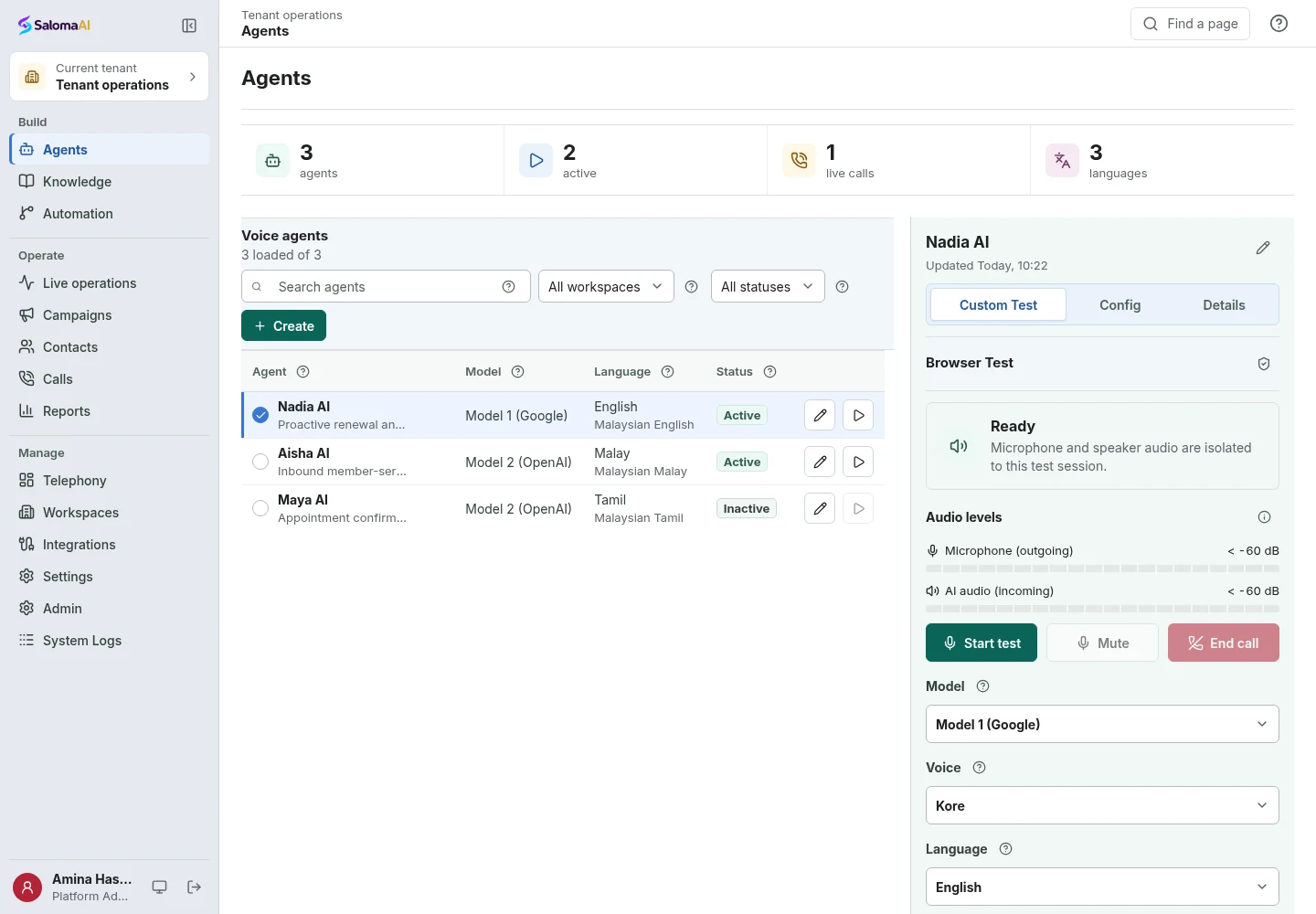Switch to the Custom Test tab
This screenshot has height=914, width=1316.
click(x=998, y=305)
